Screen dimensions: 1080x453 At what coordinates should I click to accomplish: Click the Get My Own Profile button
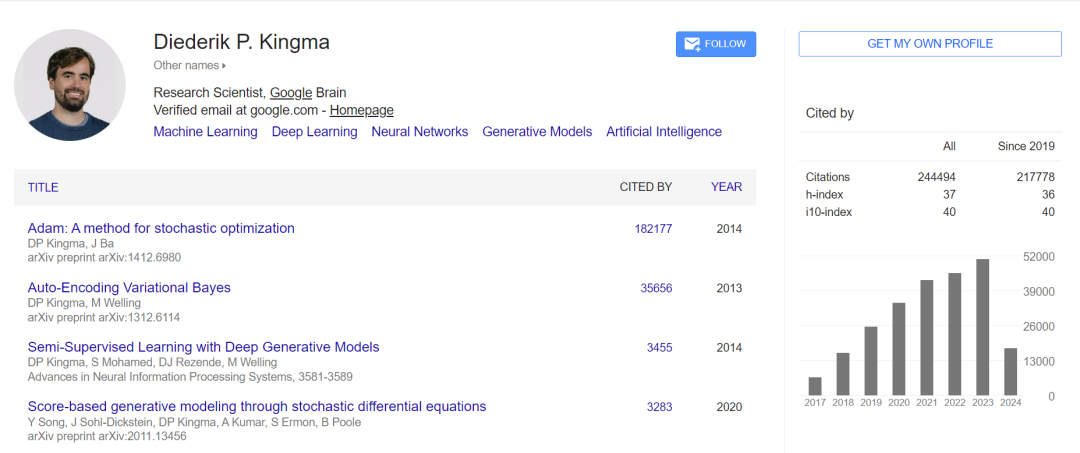point(929,44)
